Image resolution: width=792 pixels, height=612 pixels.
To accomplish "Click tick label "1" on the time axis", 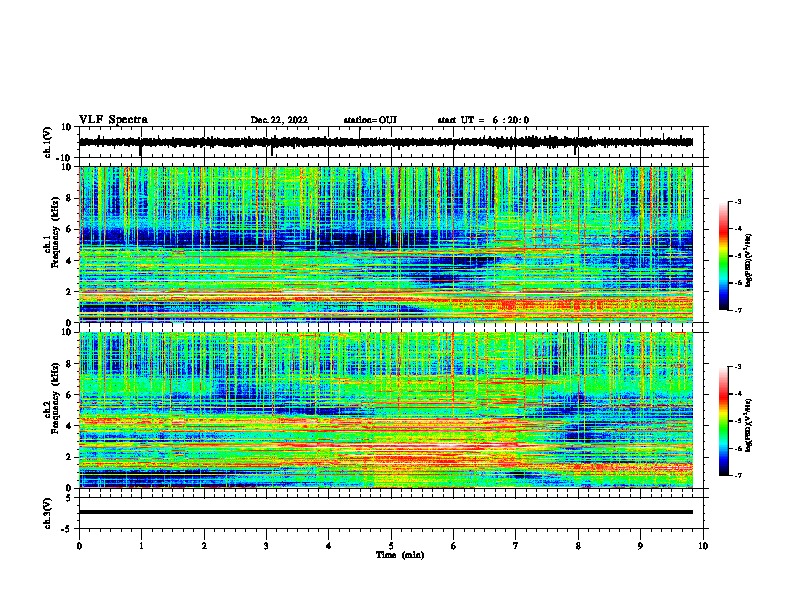I will coord(141,546).
